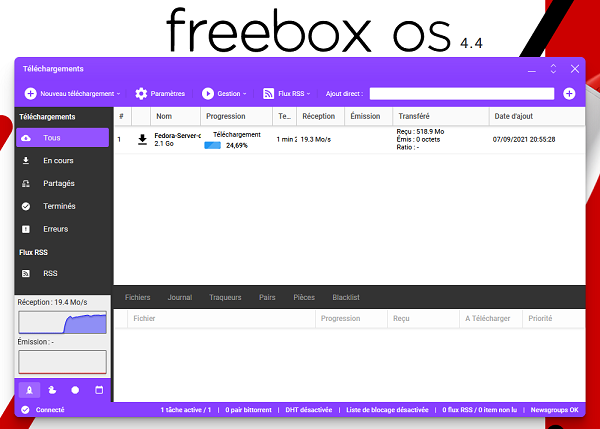Click the 1 tâche active / 1 status
Screen dimensions: 600x429
(x=186, y=410)
